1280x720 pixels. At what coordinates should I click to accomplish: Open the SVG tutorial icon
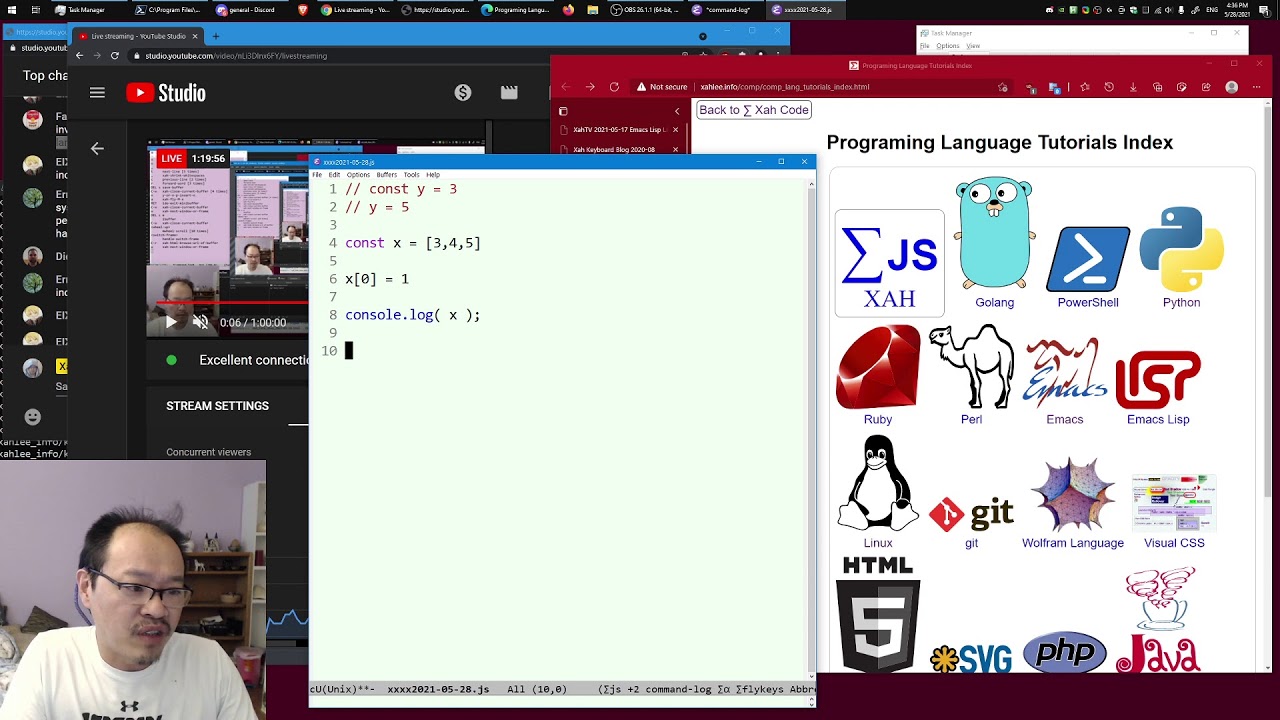tap(971, 659)
